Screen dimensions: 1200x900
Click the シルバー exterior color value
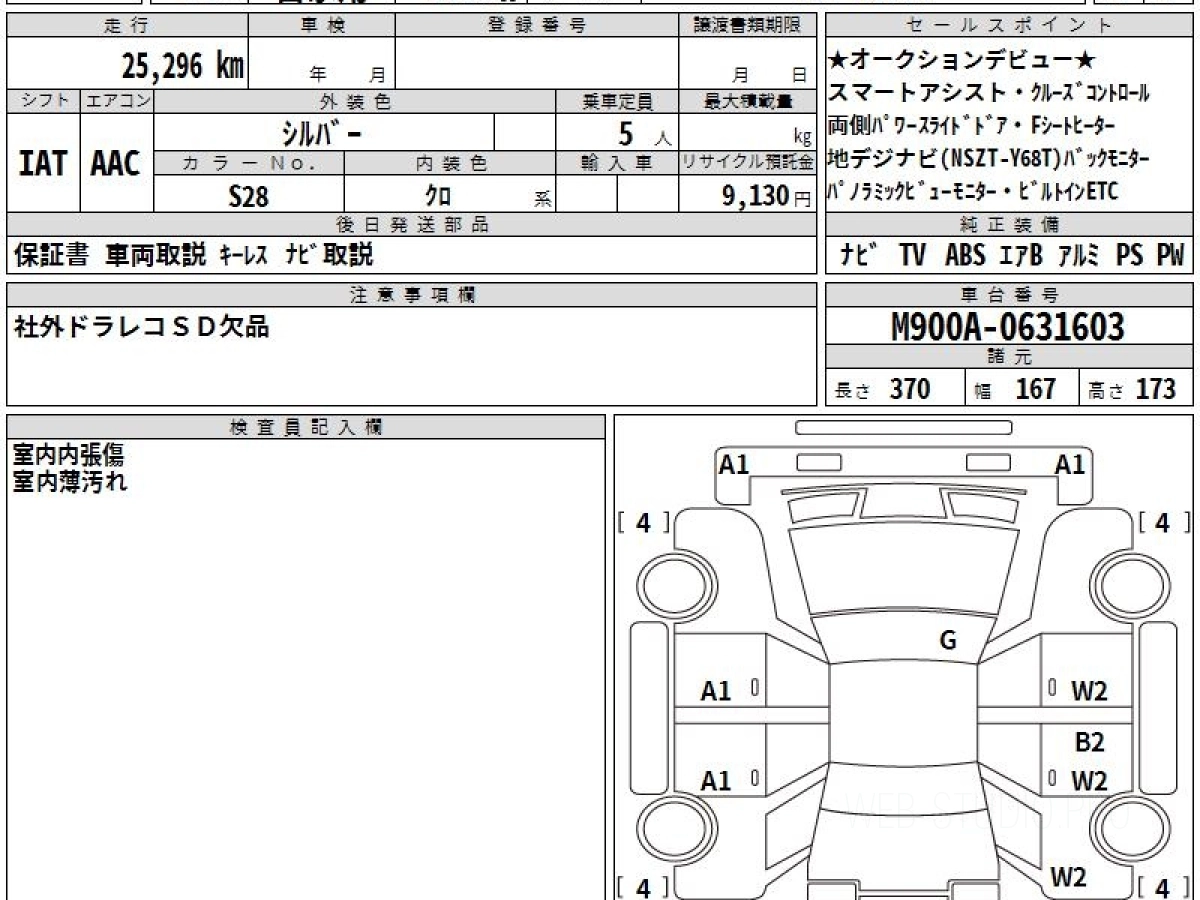click(x=323, y=133)
